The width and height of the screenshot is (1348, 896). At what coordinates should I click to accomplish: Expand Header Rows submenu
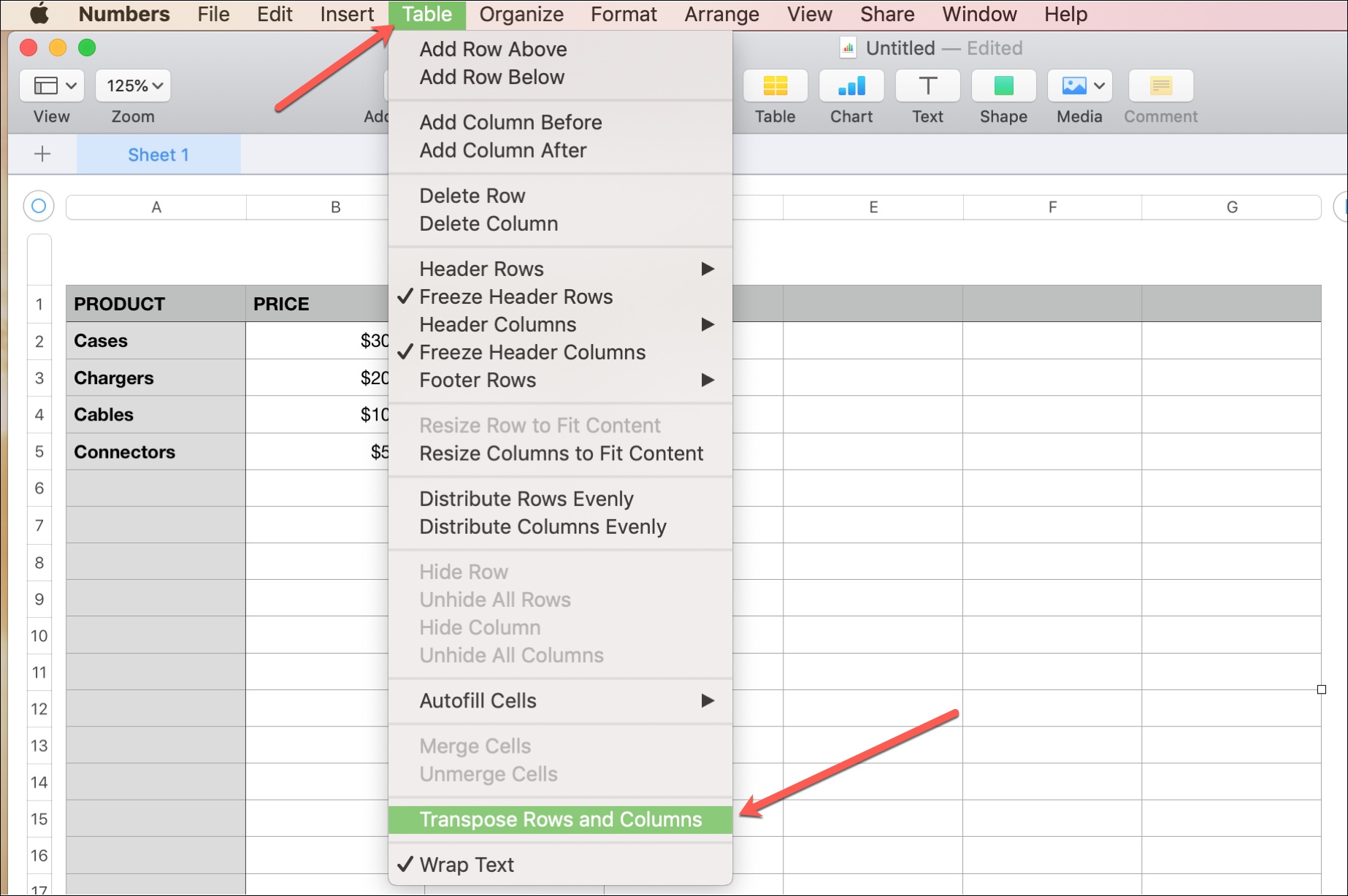pyautogui.click(x=562, y=269)
